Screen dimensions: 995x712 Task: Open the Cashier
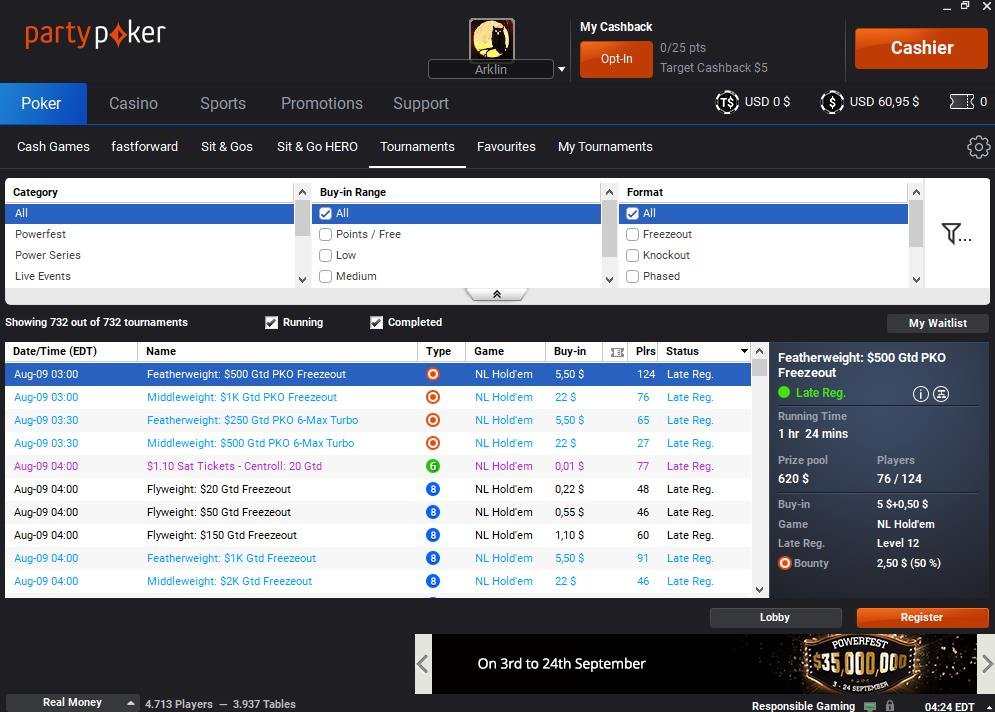[921, 47]
